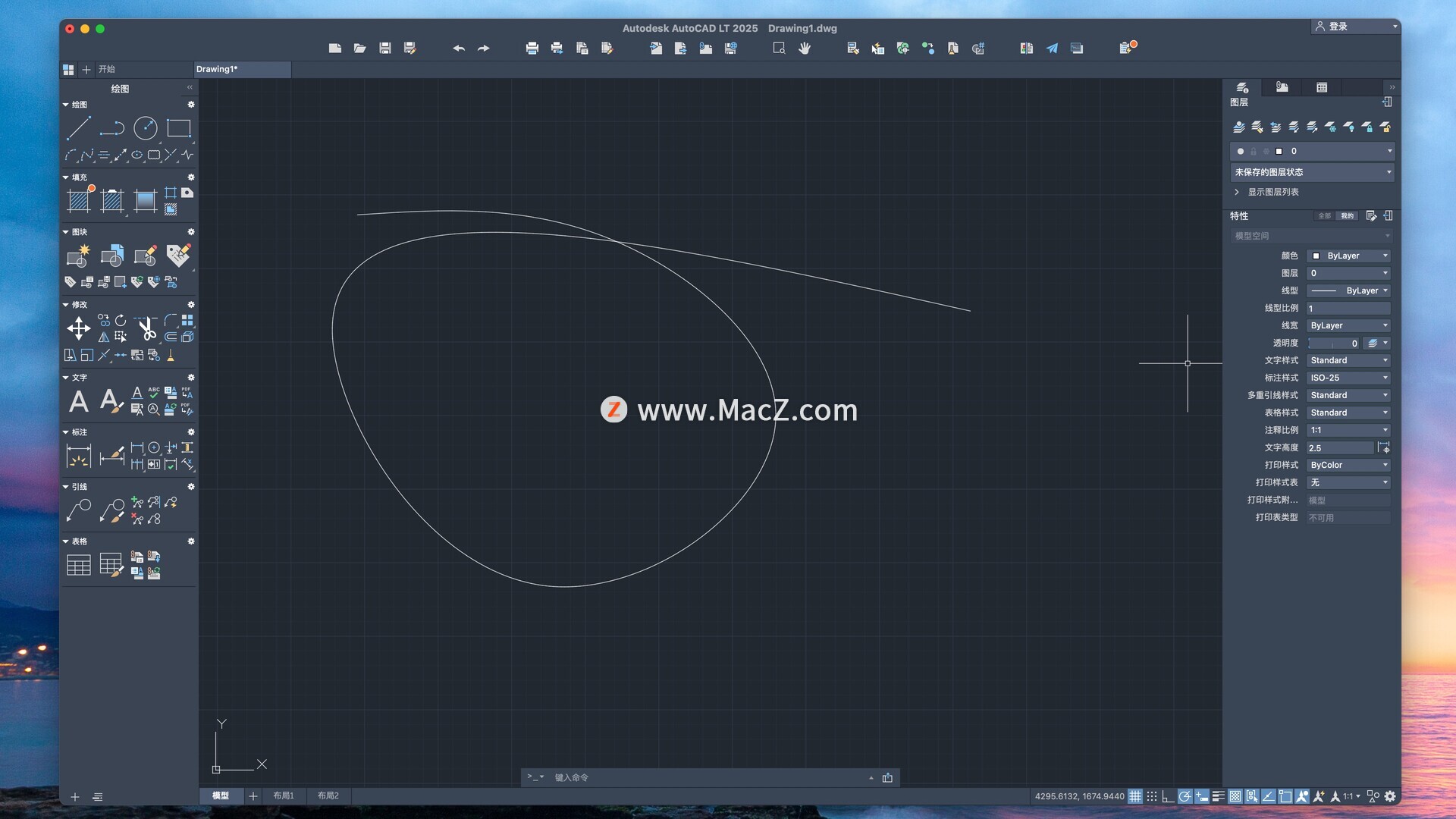The width and height of the screenshot is (1456, 819).
Task: Click the New drawing toolbar icon
Action: coord(335,48)
